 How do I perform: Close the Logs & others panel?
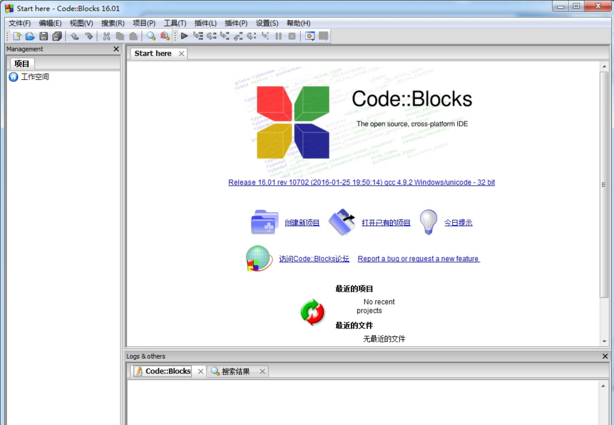point(605,356)
